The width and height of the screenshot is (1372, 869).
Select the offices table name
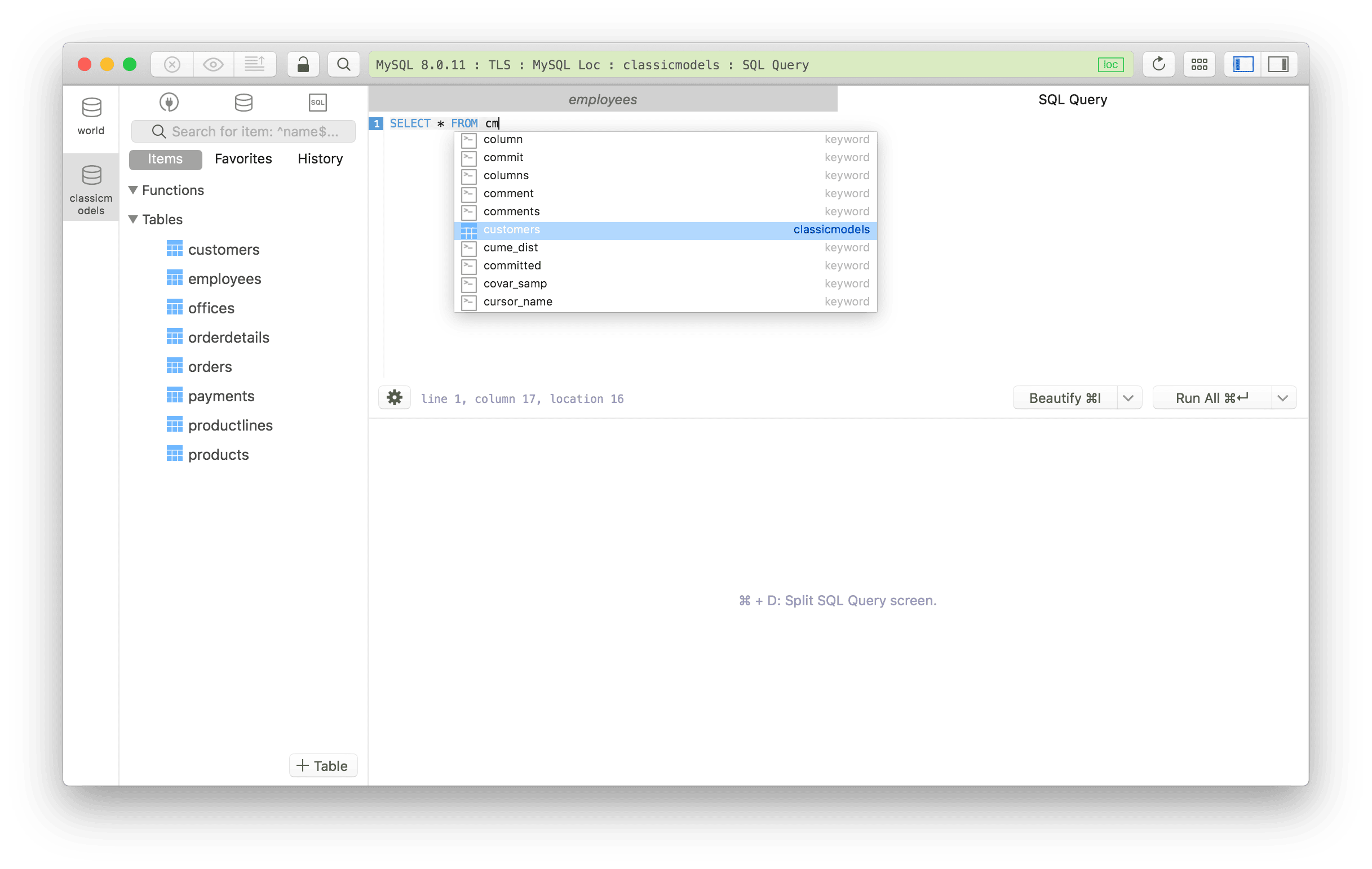coord(211,308)
